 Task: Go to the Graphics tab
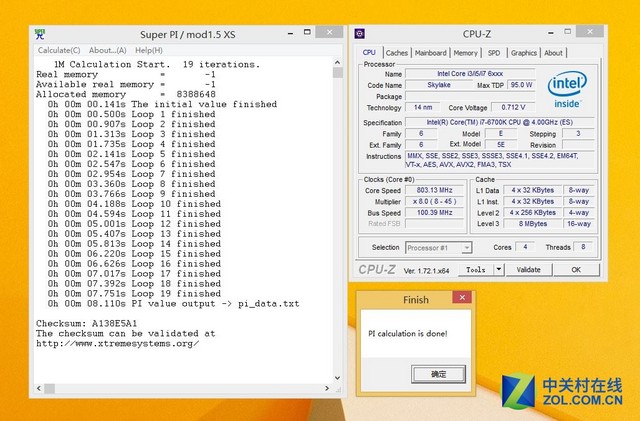(523, 53)
